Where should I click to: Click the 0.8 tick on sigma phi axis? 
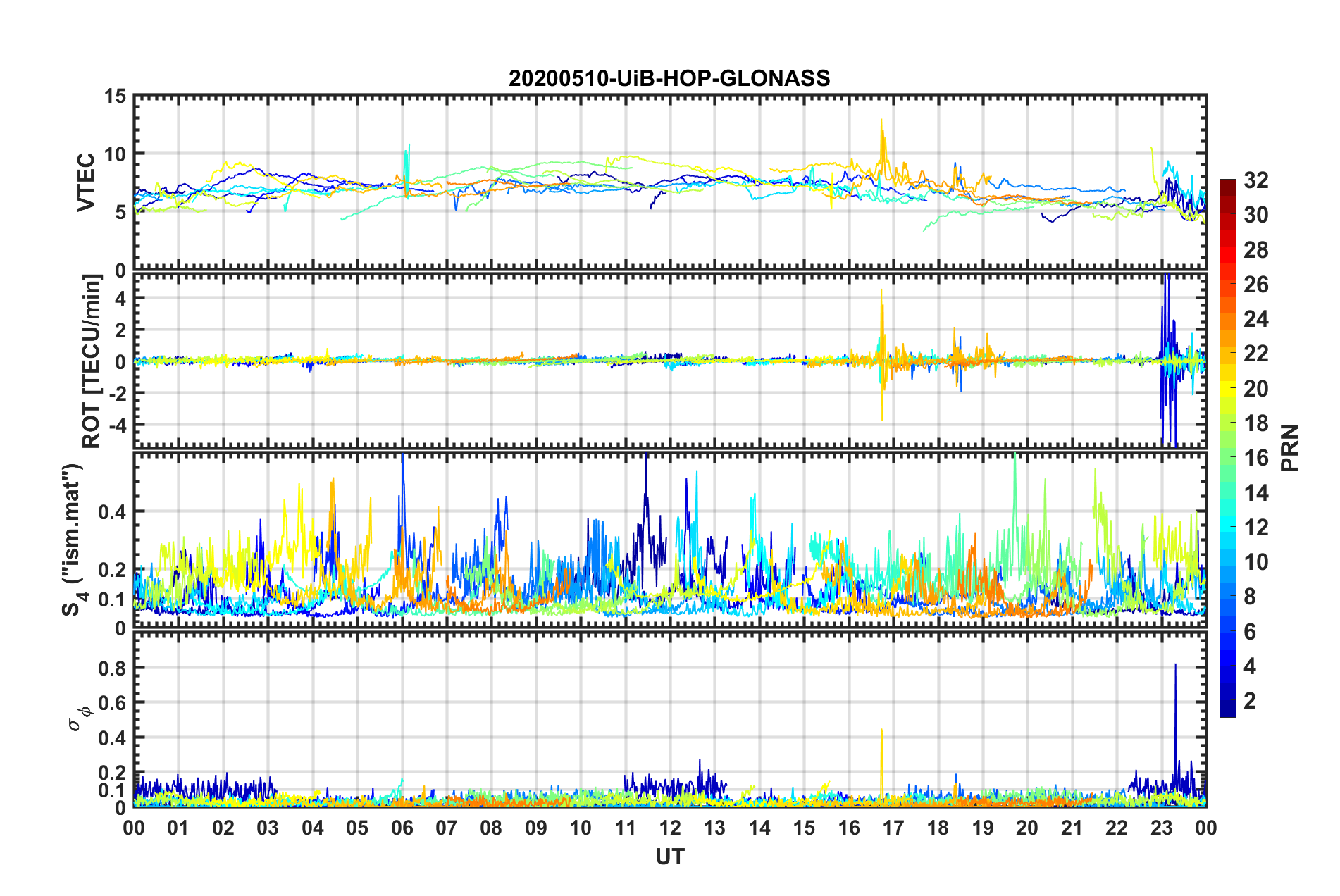[111, 668]
